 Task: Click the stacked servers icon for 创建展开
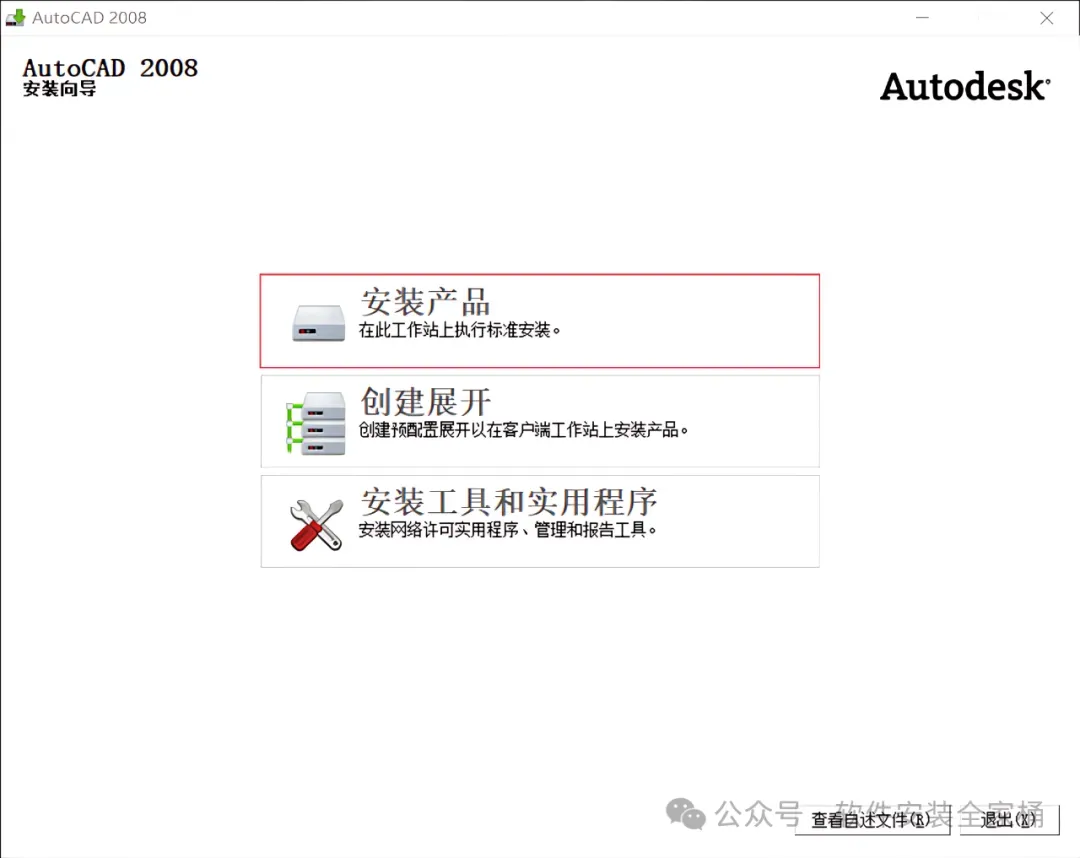(316, 423)
